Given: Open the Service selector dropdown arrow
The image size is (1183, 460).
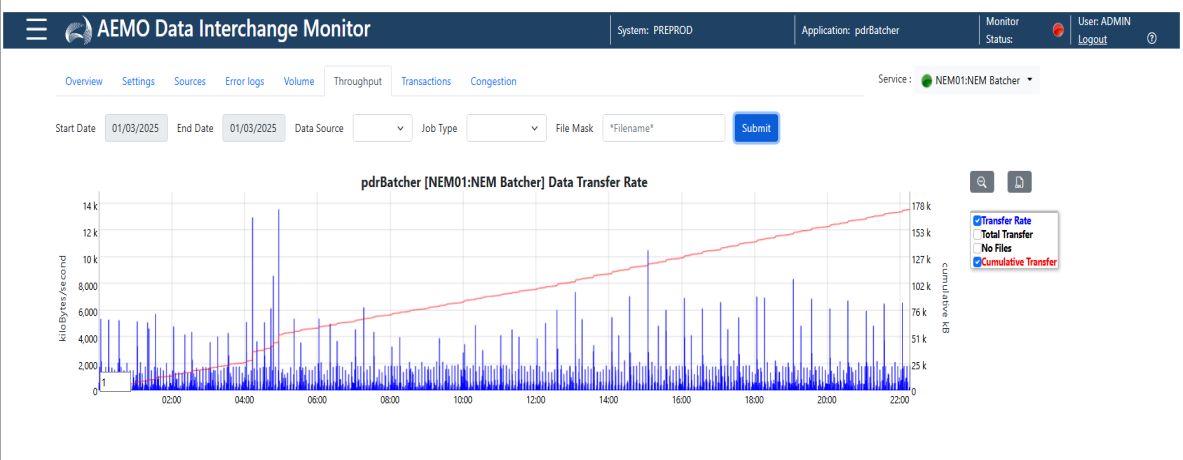Looking at the screenshot, I should [1029, 79].
